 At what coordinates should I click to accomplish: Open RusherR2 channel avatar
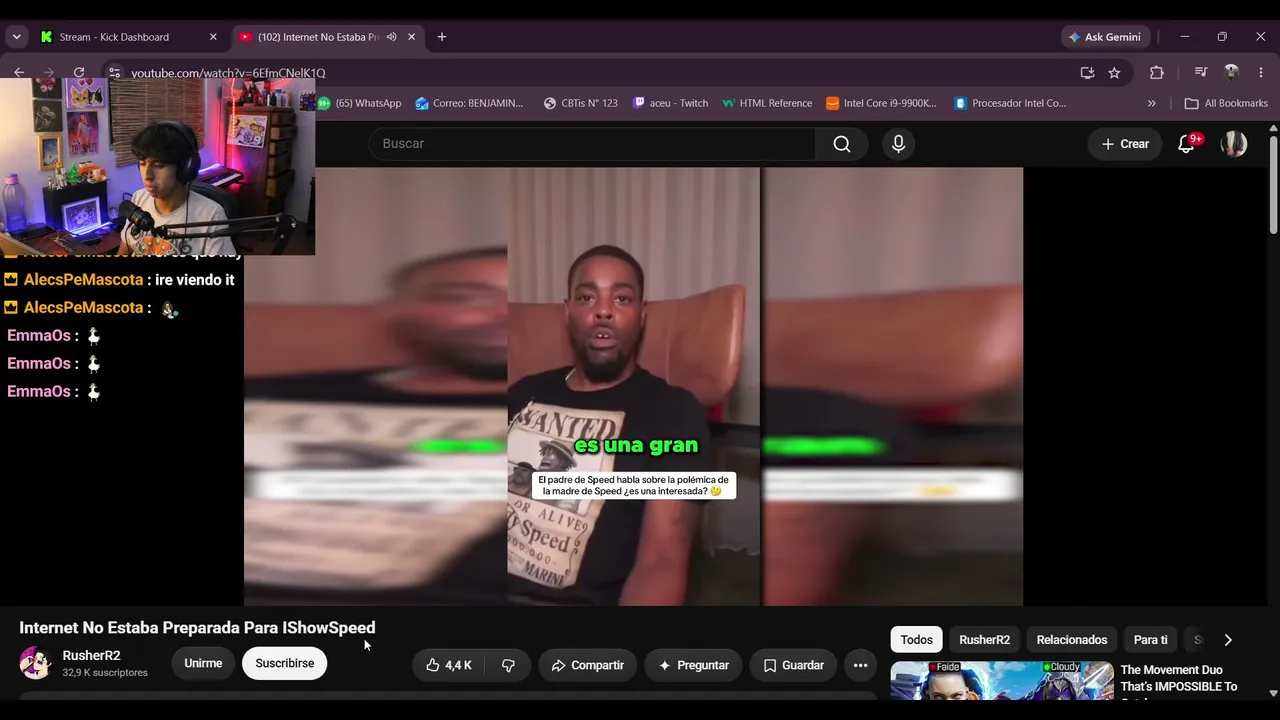click(x=35, y=663)
